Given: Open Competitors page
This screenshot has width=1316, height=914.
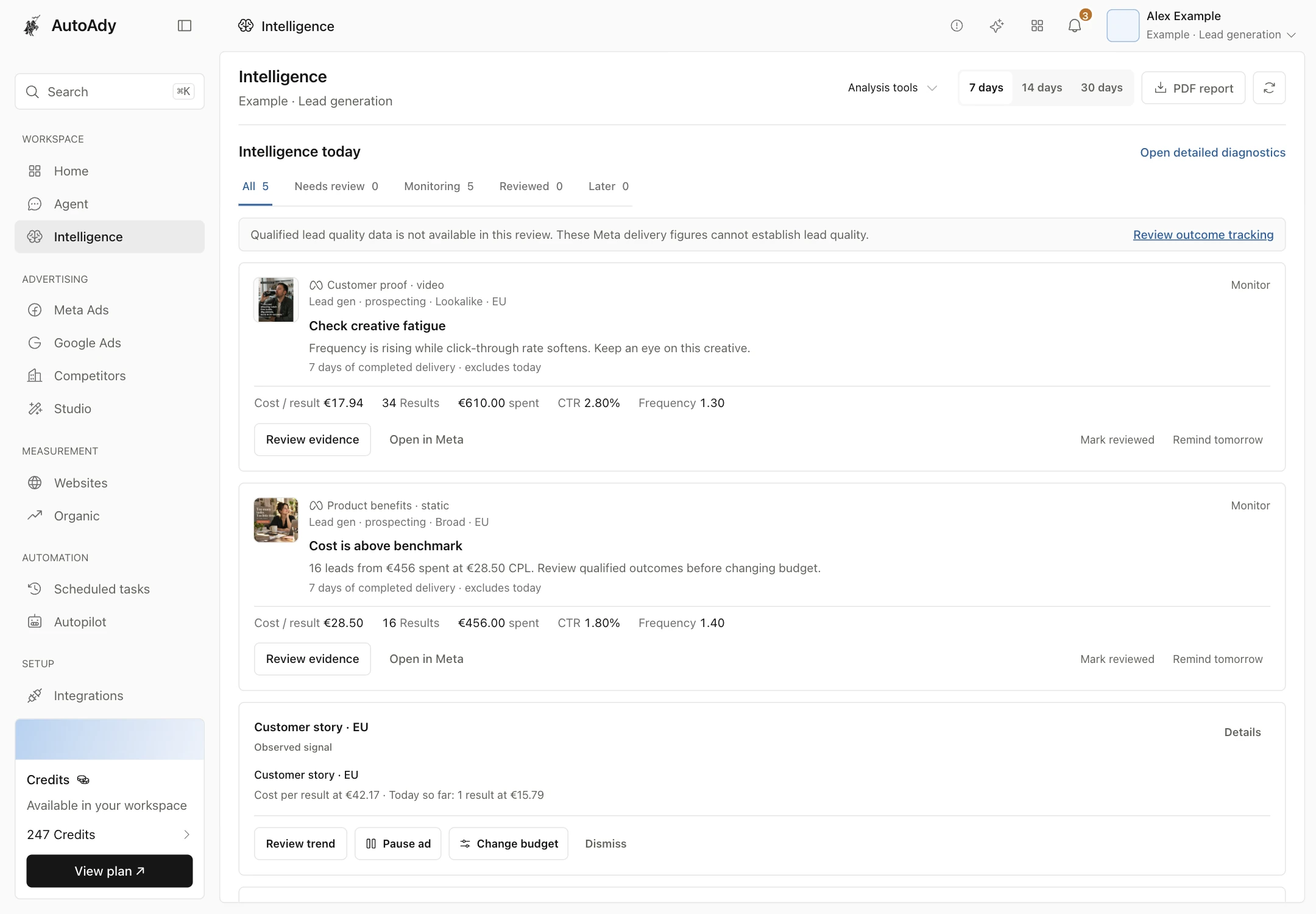Looking at the screenshot, I should [110, 375].
